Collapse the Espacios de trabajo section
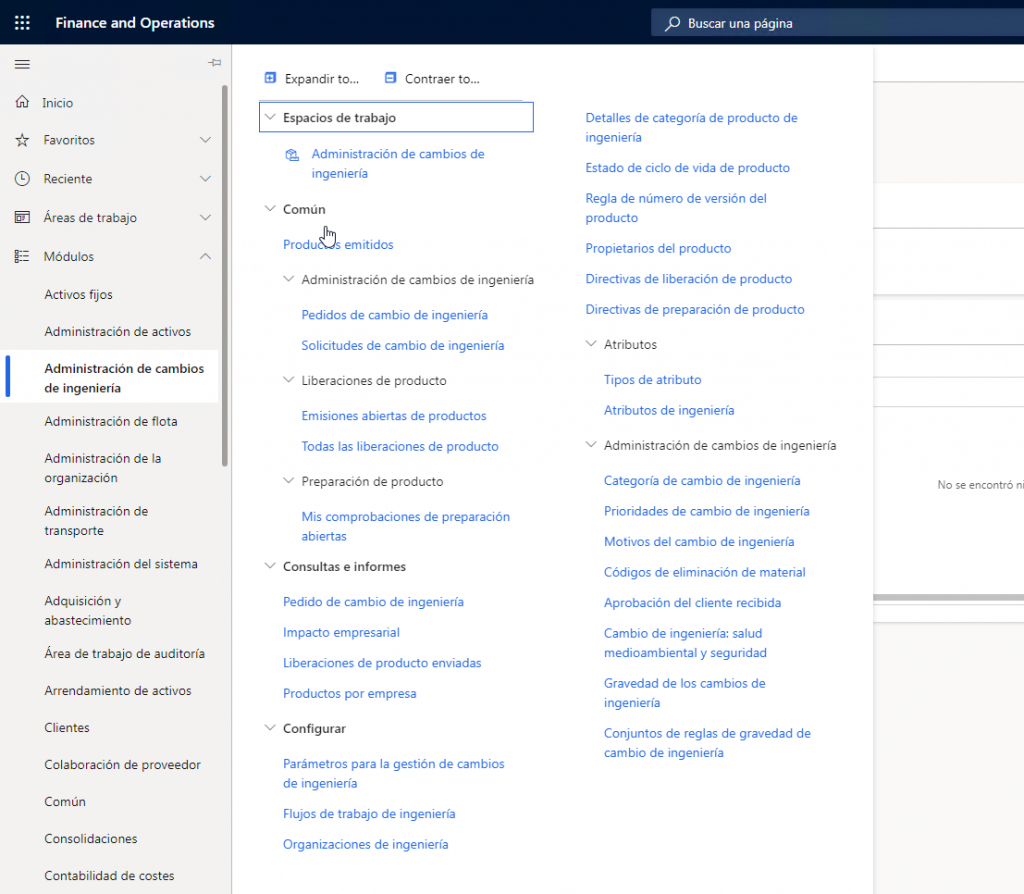This screenshot has width=1024, height=894. pos(269,118)
